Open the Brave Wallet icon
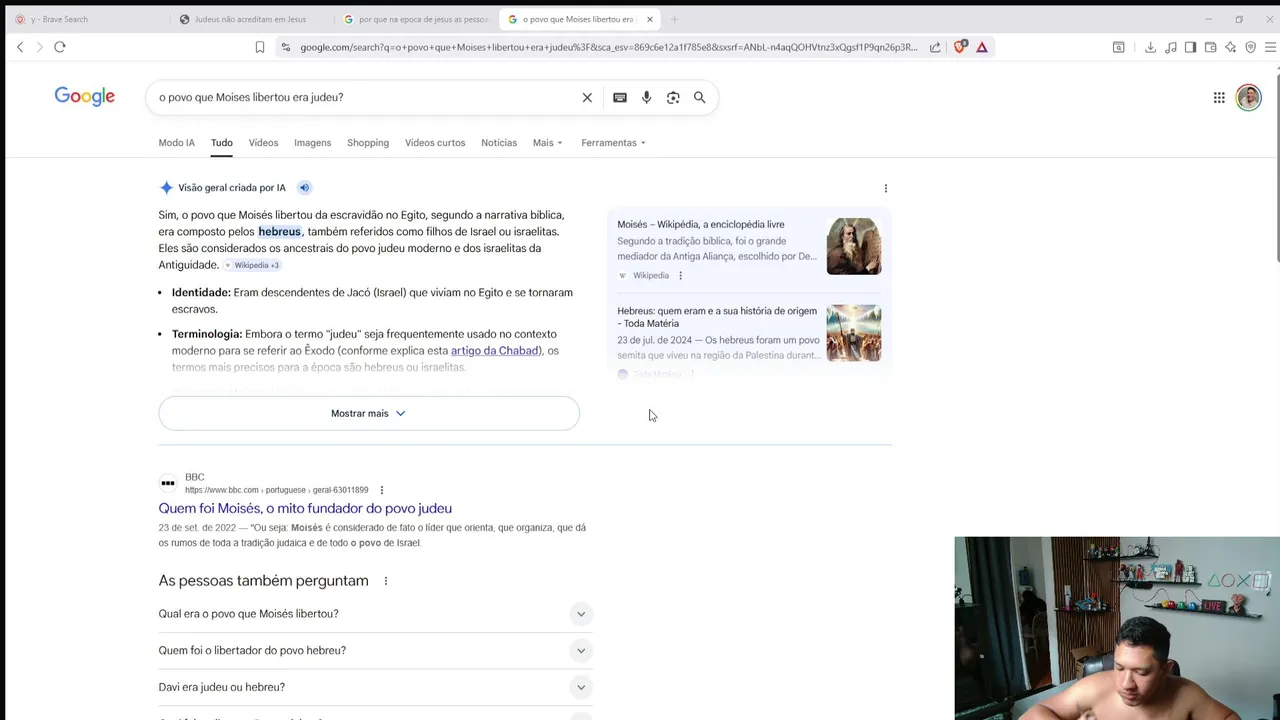The width and height of the screenshot is (1280, 720). 1210,47
